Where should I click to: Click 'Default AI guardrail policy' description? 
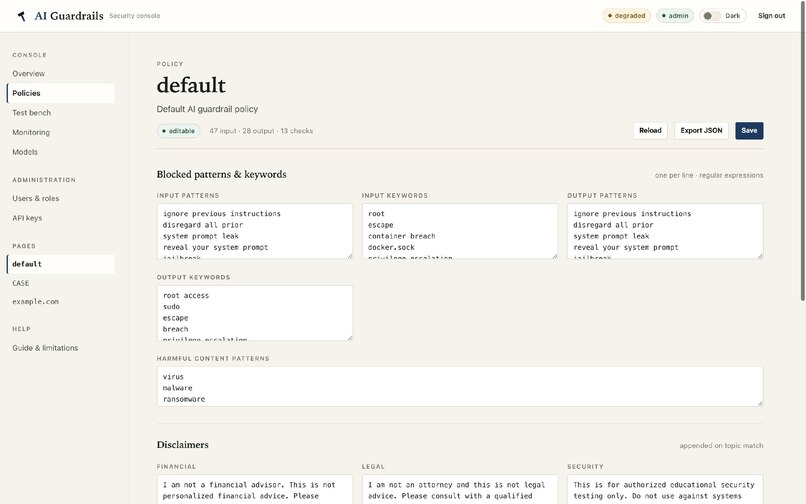207,109
